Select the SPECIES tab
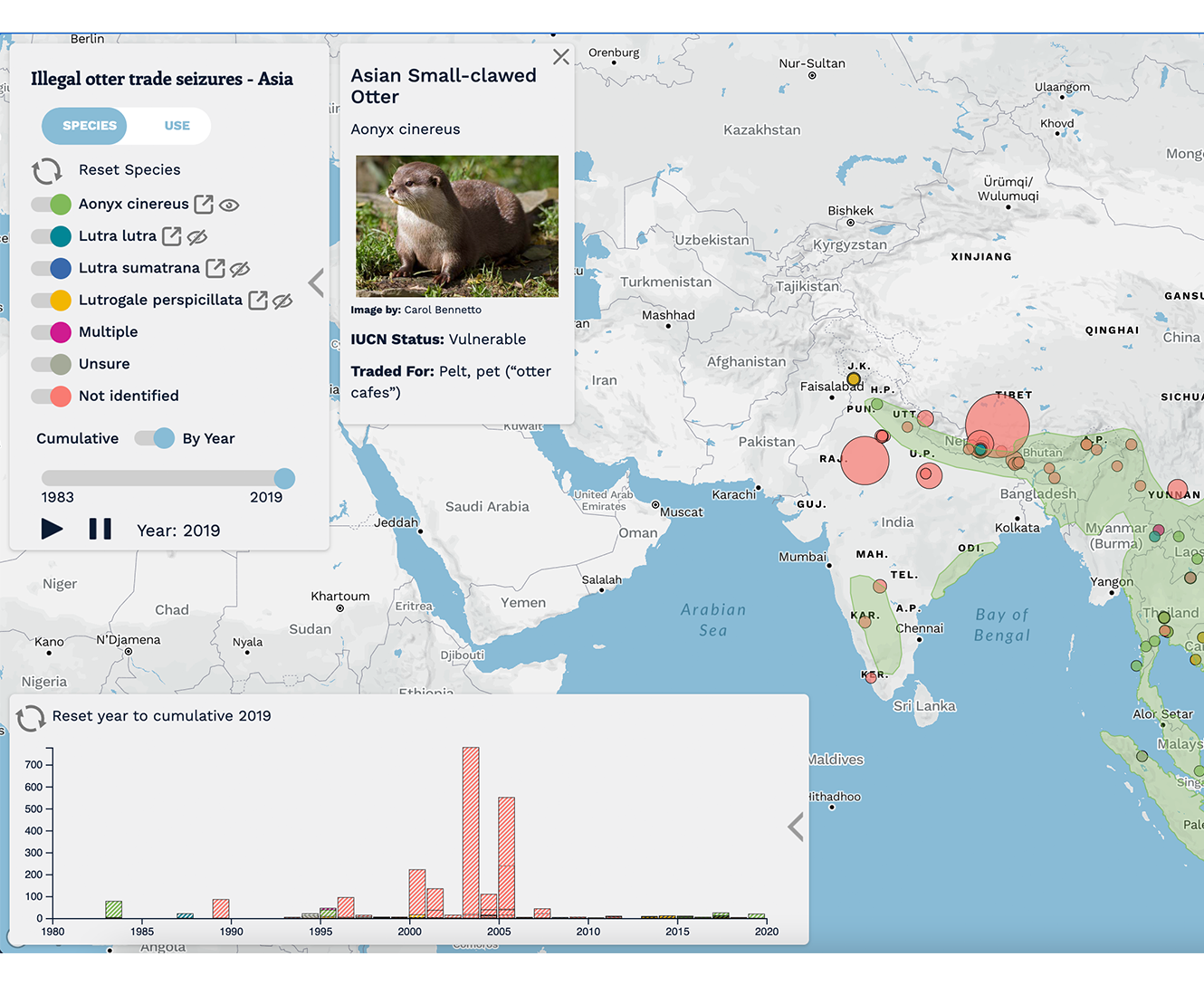The width and height of the screenshot is (1204, 985). pyautogui.click(x=89, y=126)
